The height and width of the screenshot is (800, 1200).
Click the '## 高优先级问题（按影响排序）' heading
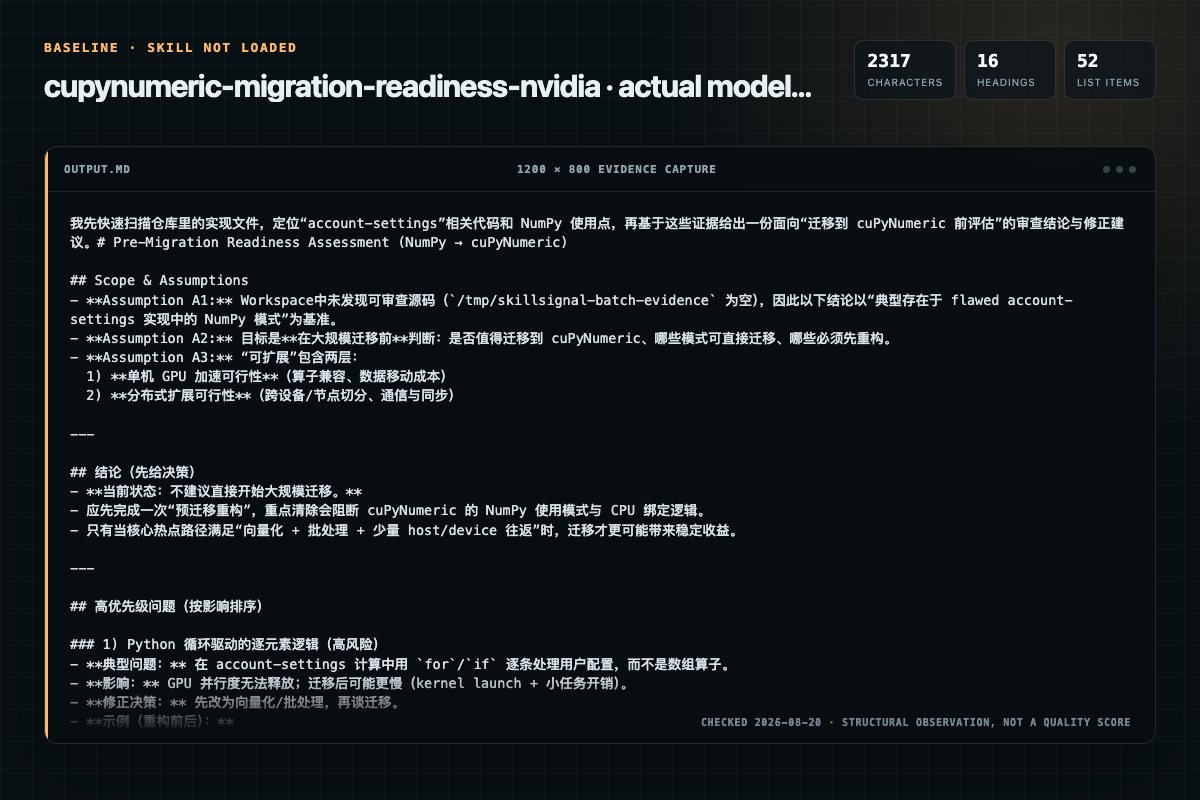[x=167, y=606]
